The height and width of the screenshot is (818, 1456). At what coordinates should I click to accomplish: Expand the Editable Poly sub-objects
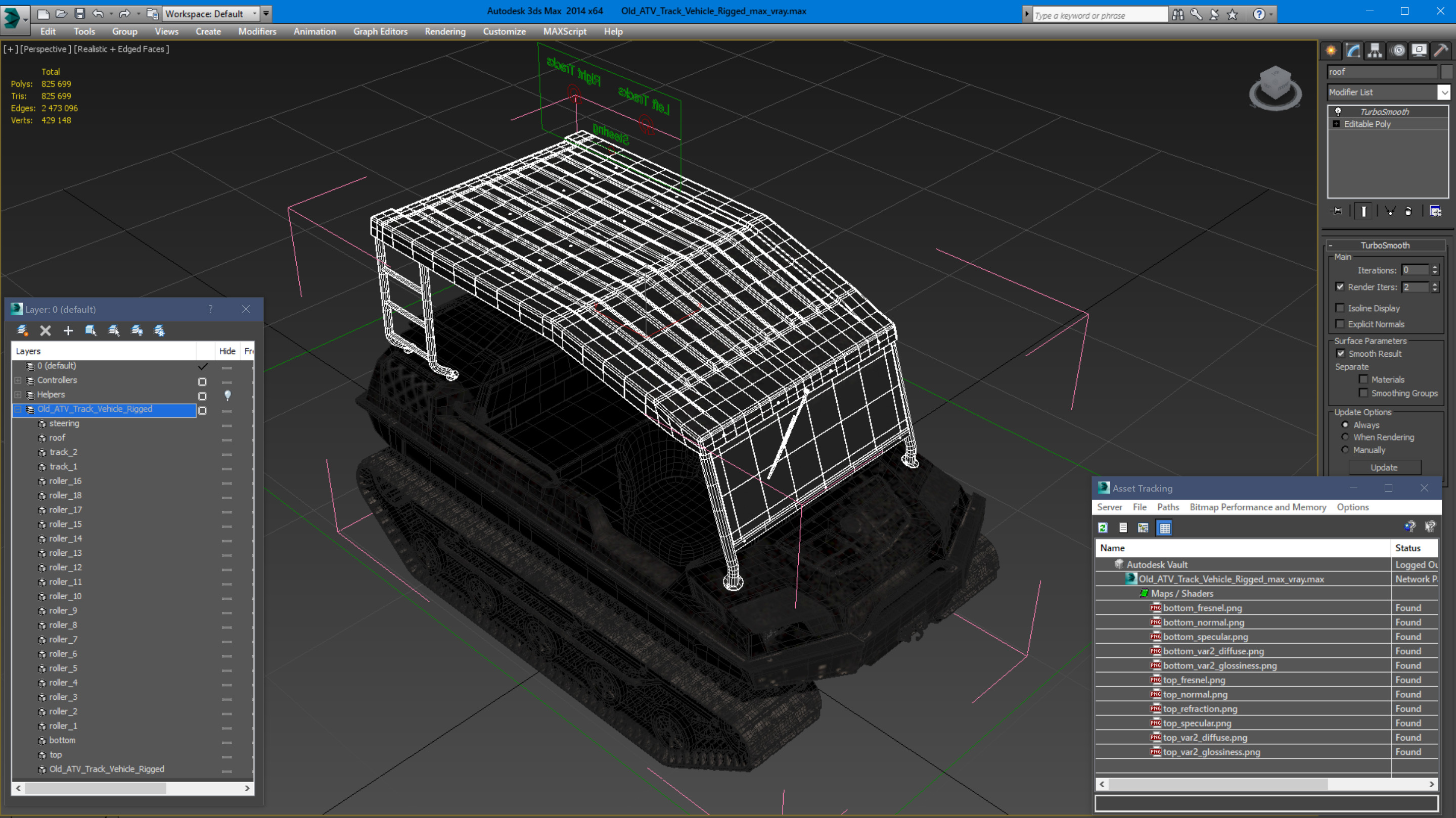tap(1336, 124)
